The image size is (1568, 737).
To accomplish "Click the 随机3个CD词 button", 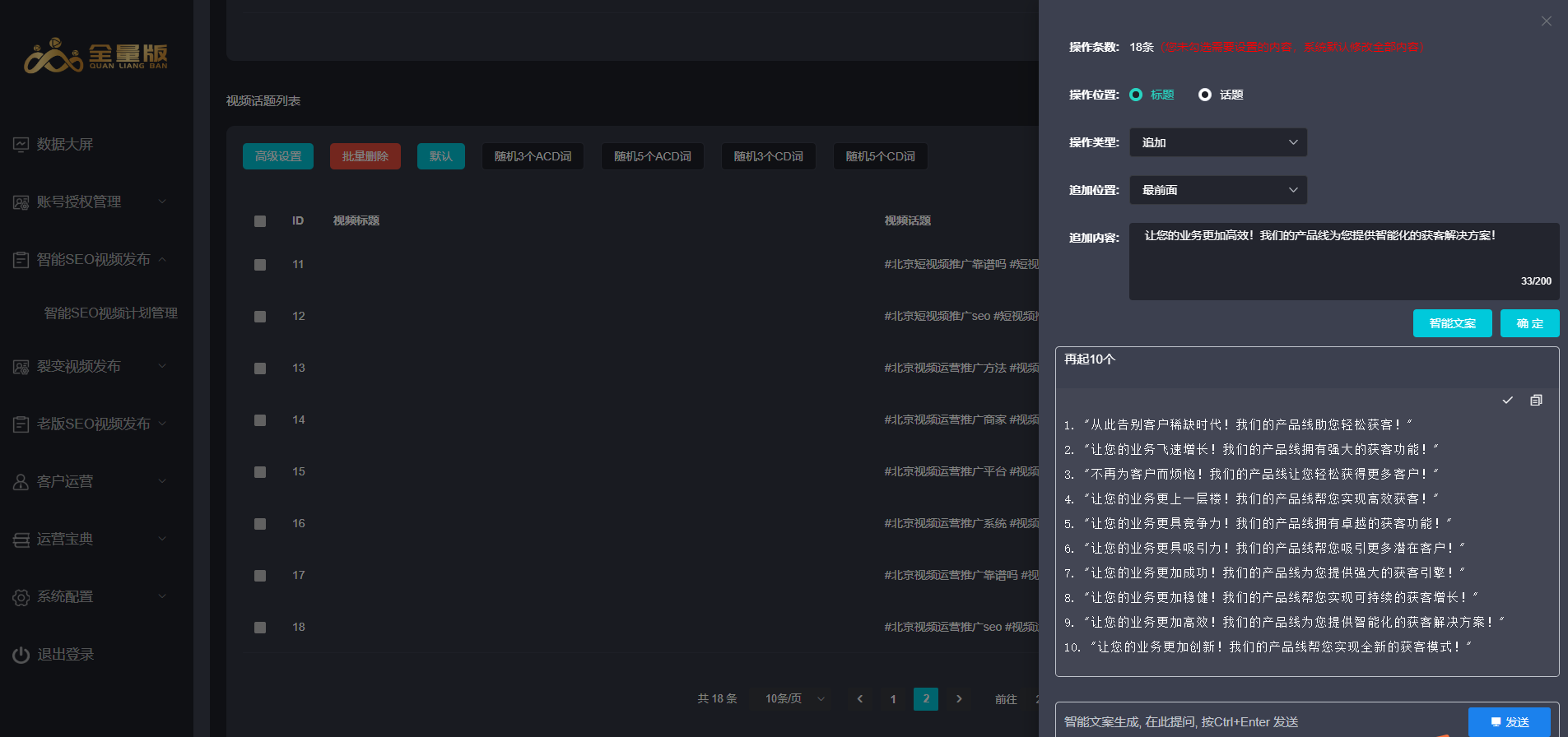I will (769, 156).
